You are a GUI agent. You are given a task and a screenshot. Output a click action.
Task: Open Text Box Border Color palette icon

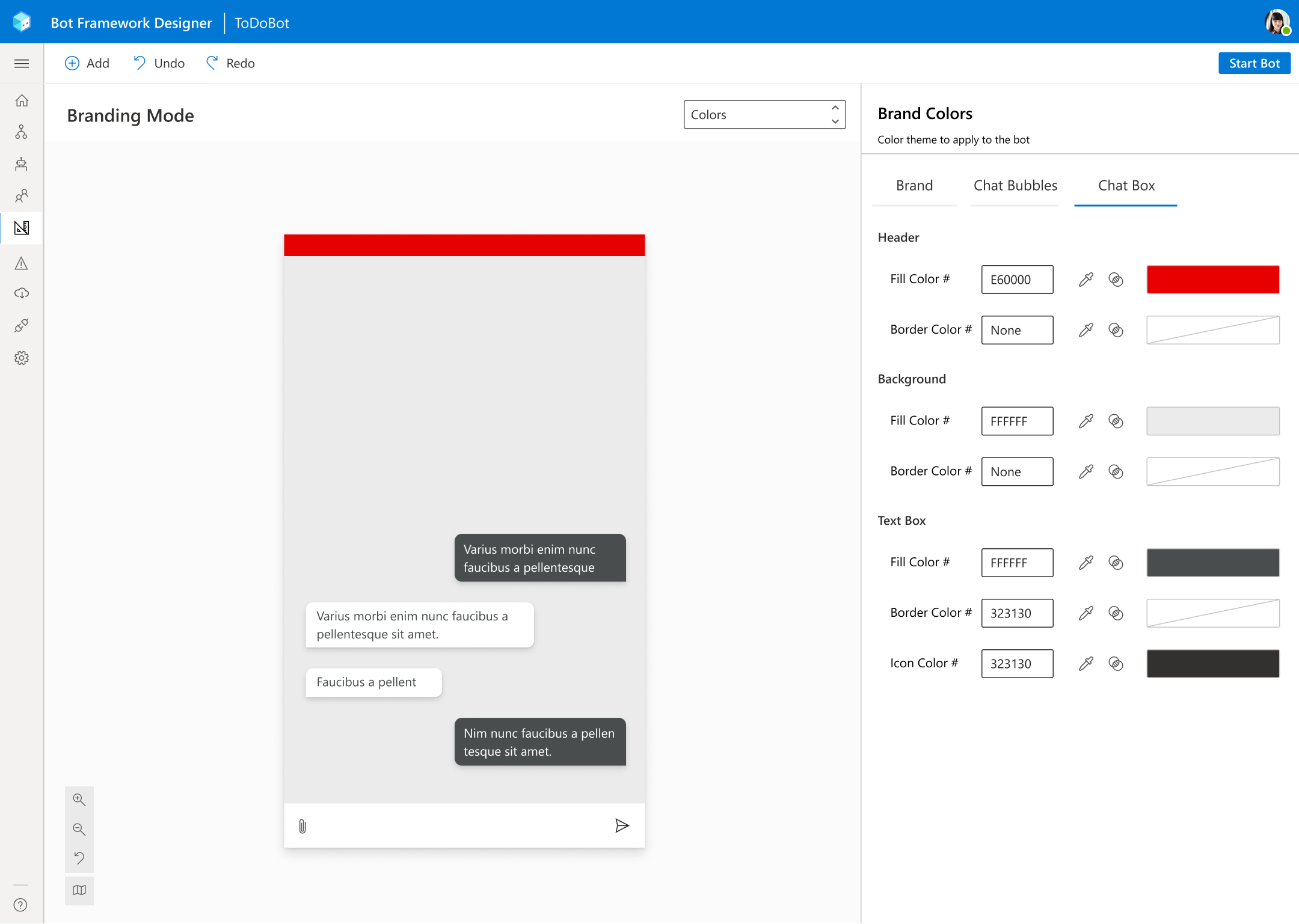point(1116,613)
